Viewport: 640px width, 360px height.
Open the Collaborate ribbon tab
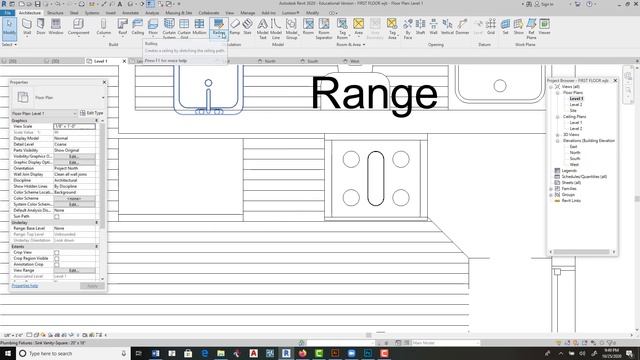[209, 13]
